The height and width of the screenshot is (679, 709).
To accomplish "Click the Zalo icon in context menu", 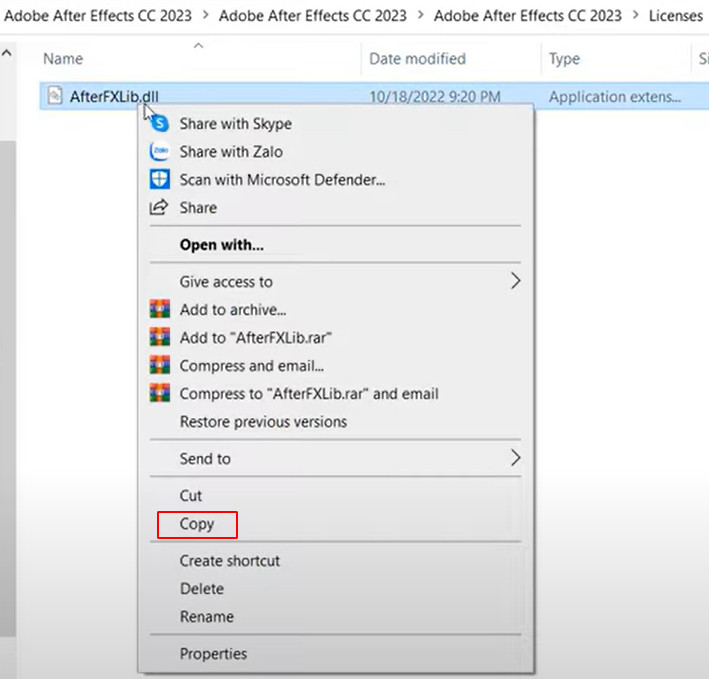I will pos(158,152).
